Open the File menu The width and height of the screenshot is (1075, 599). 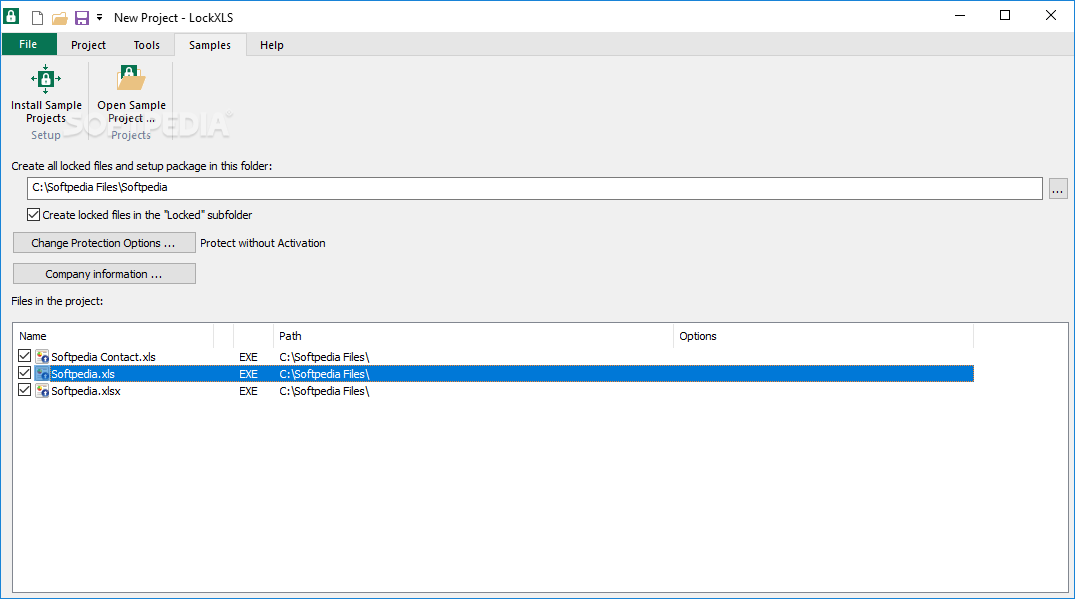[28, 45]
